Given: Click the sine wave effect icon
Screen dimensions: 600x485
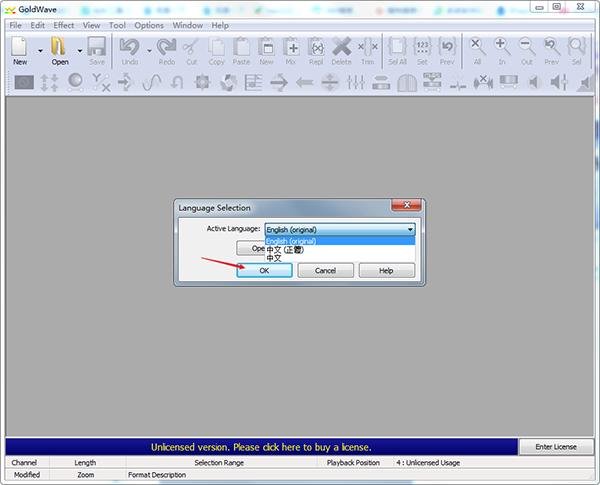Looking at the screenshot, I should (152, 82).
